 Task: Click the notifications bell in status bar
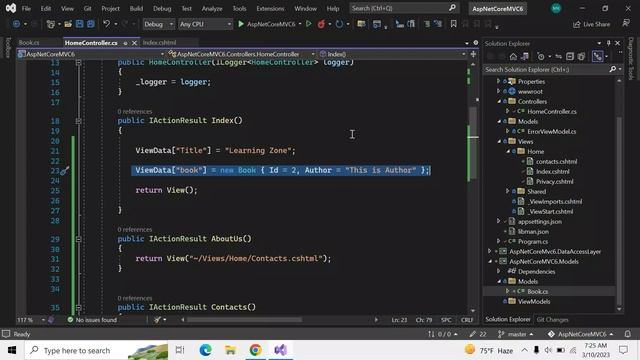[628, 334]
